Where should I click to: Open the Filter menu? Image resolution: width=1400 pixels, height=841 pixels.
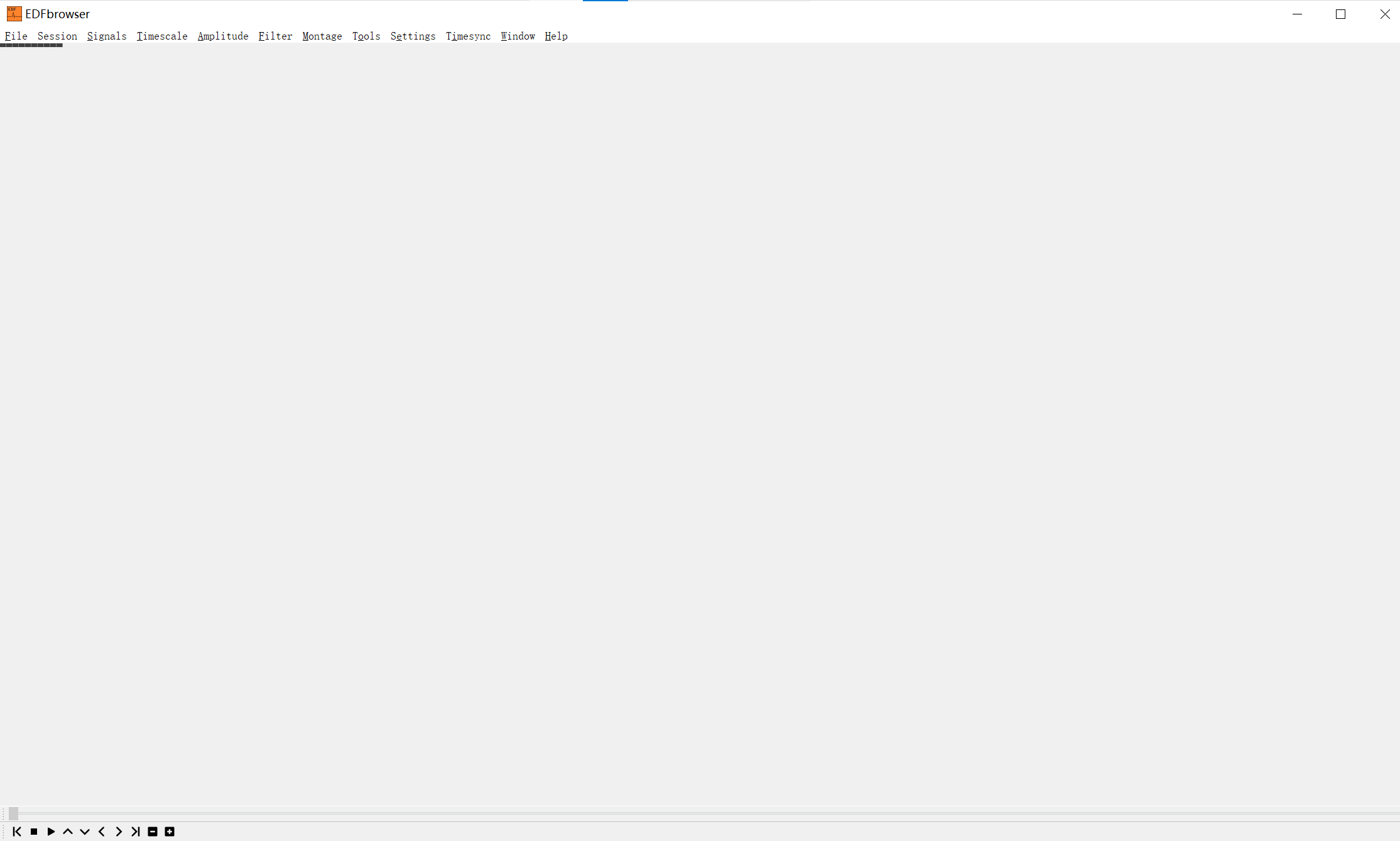(275, 36)
